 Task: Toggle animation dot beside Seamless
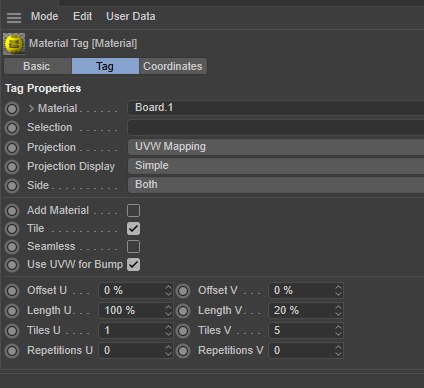click(x=12, y=247)
